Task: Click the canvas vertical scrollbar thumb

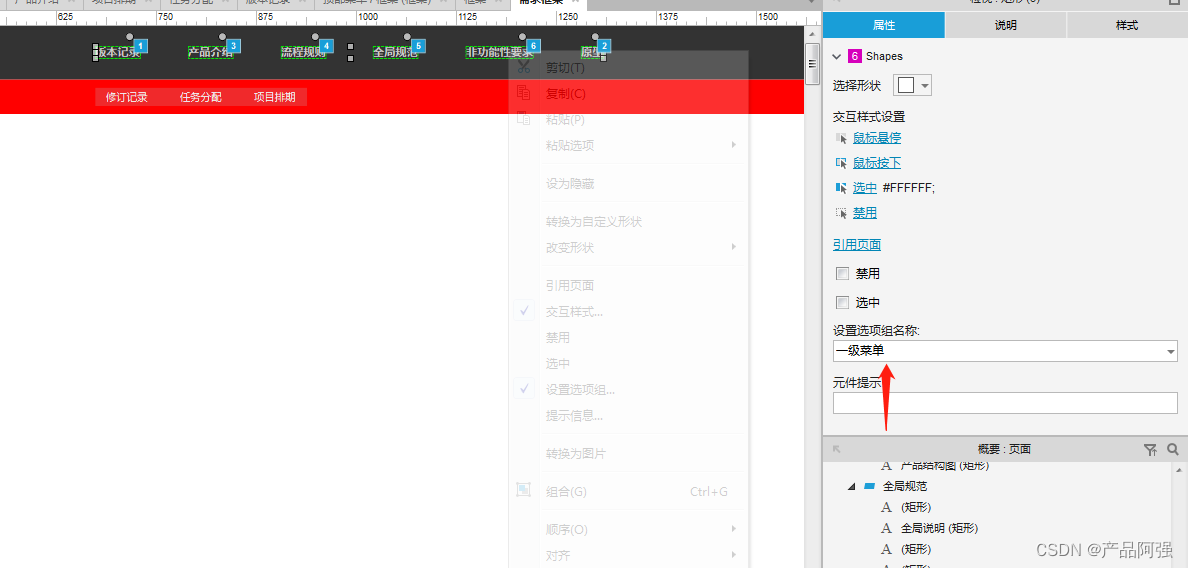Action: pyautogui.click(x=812, y=64)
